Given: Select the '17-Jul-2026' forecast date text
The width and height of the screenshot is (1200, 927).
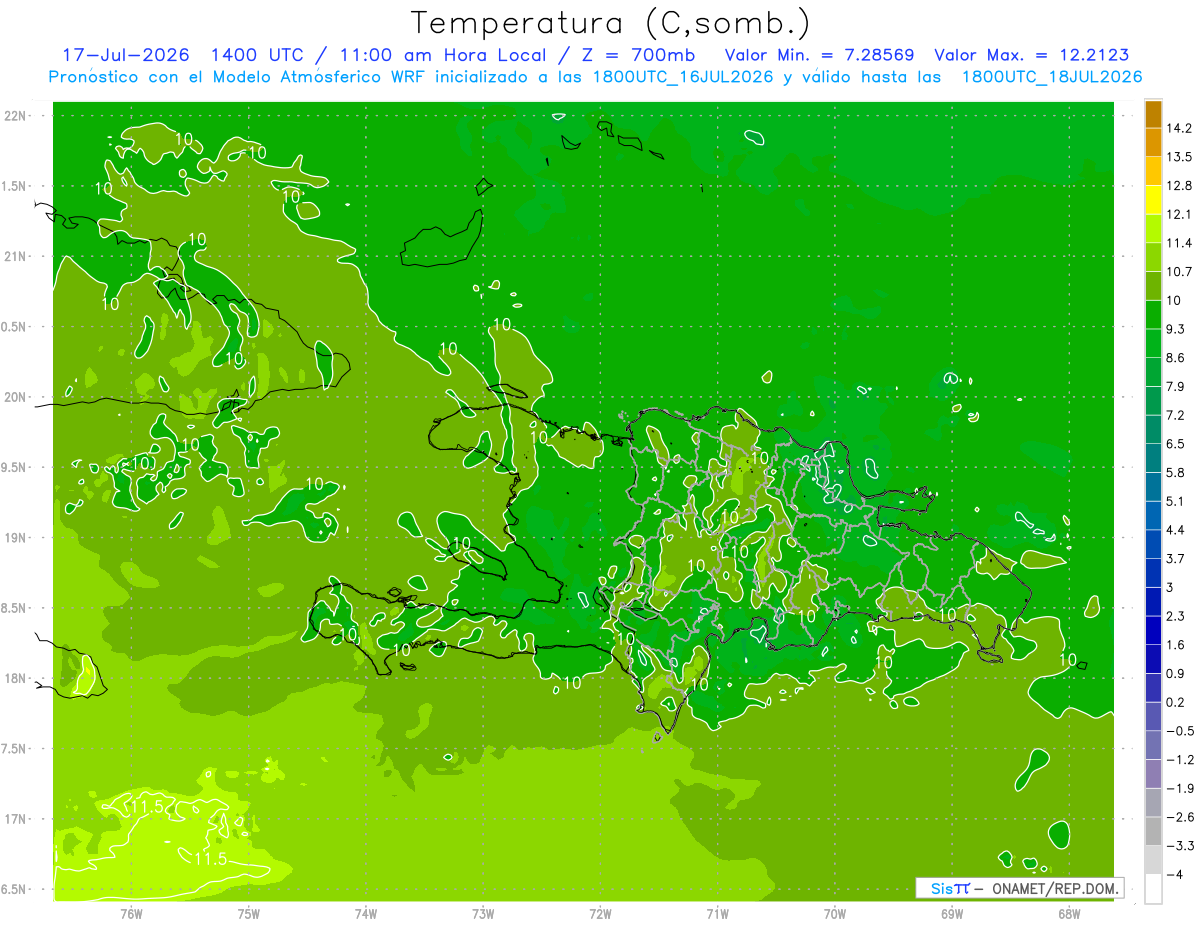Looking at the screenshot, I should coord(126,55).
